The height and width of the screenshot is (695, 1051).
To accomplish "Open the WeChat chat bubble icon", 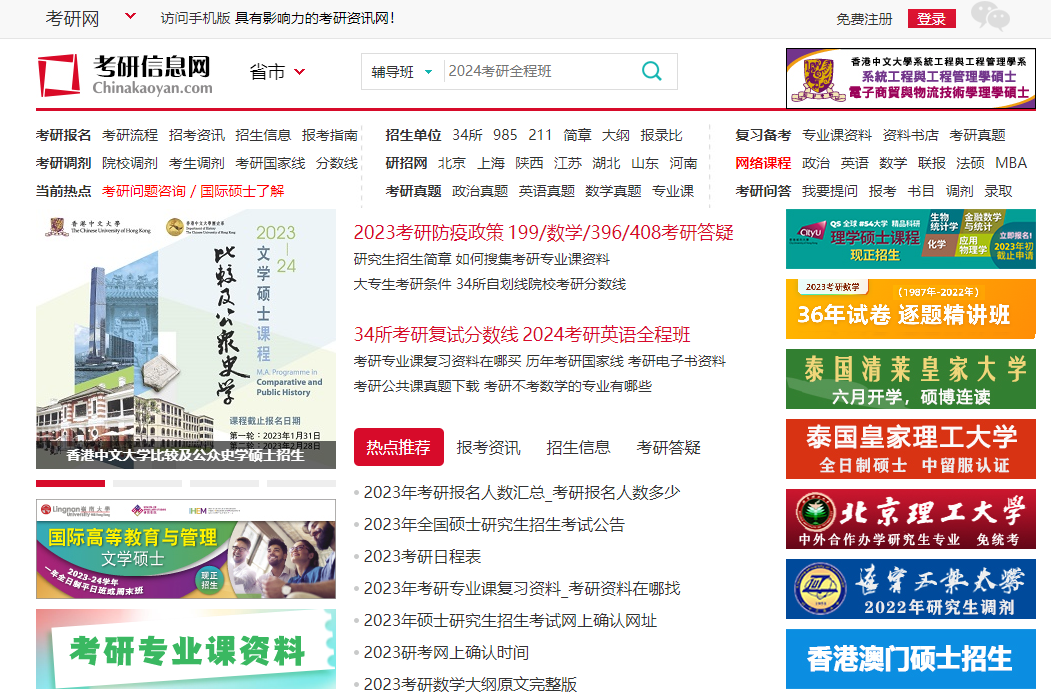I will (991, 16).
